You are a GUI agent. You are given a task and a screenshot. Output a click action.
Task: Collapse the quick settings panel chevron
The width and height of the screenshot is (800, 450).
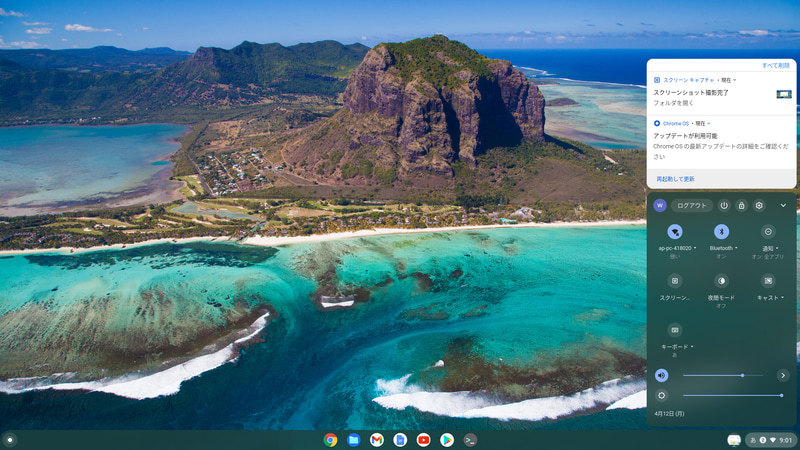tap(783, 205)
